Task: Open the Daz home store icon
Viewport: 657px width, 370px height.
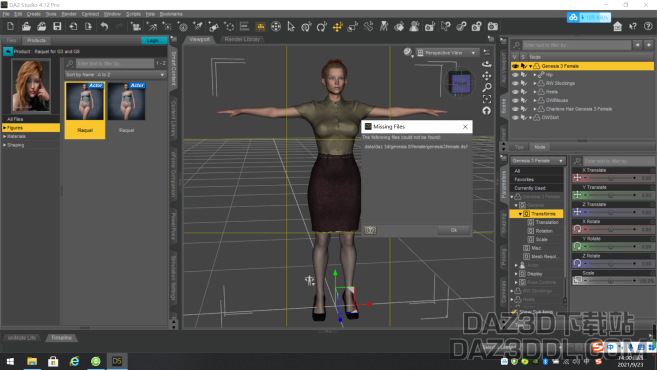Action: (x=617, y=26)
